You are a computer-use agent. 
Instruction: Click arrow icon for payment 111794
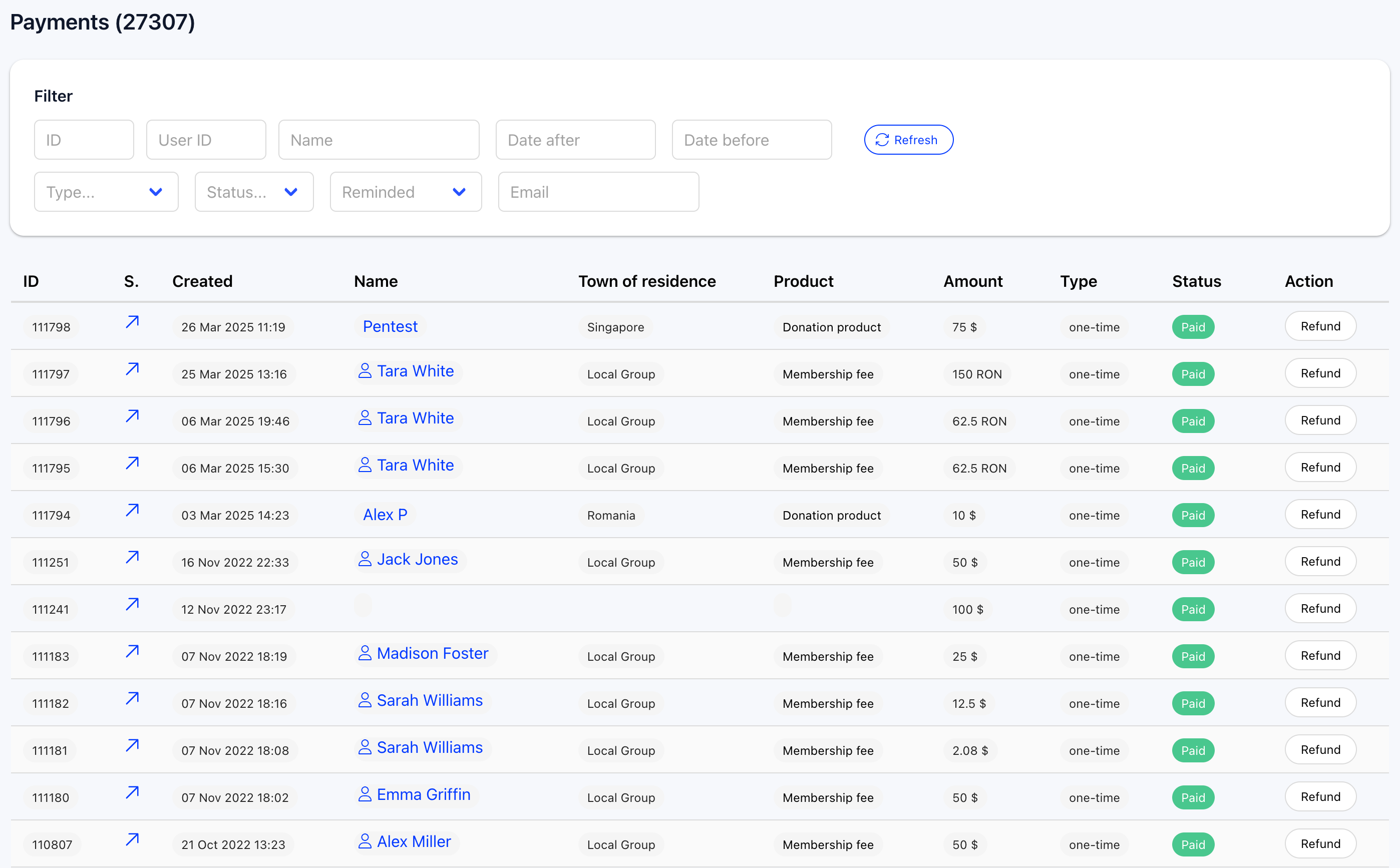click(132, 511)
